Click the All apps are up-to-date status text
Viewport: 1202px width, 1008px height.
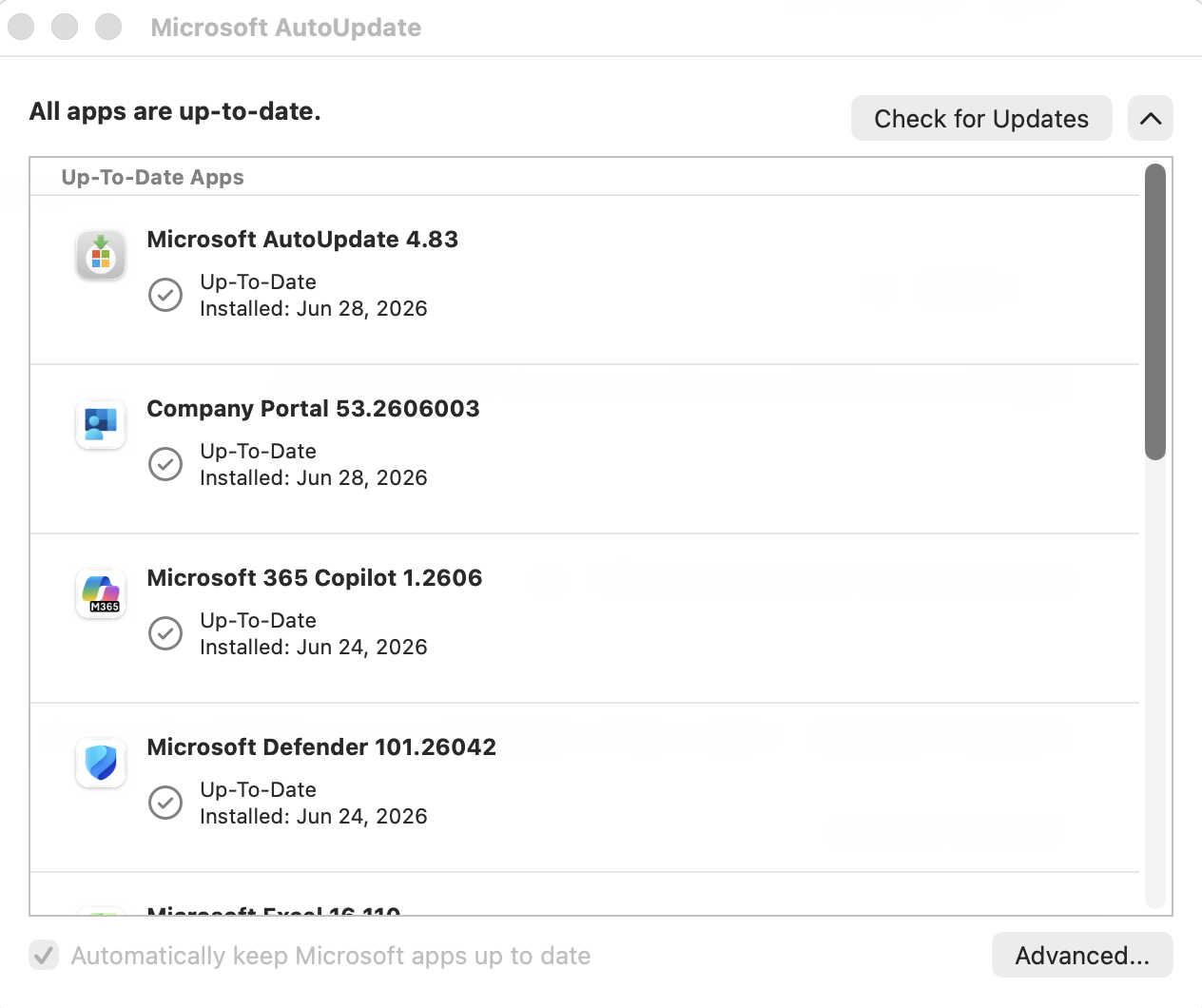[x=175, y=111]
